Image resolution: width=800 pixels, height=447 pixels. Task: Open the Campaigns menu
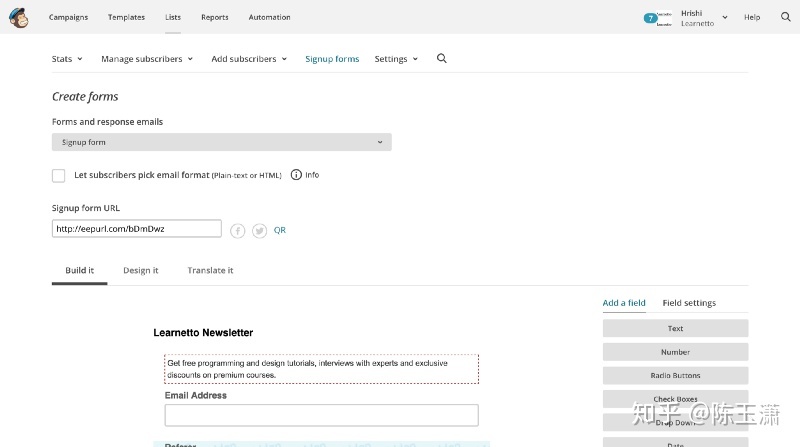tap(68, 17)
